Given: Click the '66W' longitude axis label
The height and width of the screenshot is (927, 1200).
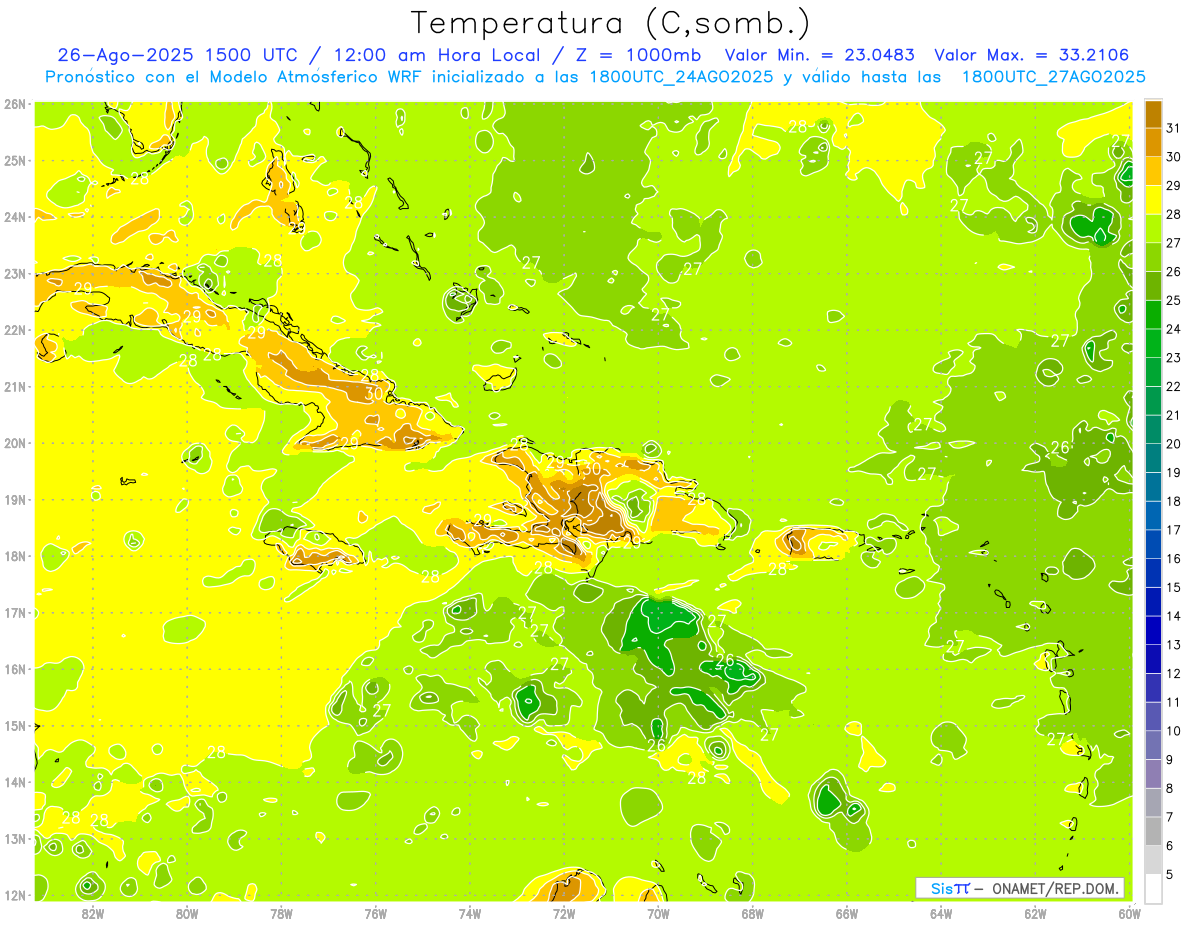Looking at the screenshot, I should [x=846, y=913].
